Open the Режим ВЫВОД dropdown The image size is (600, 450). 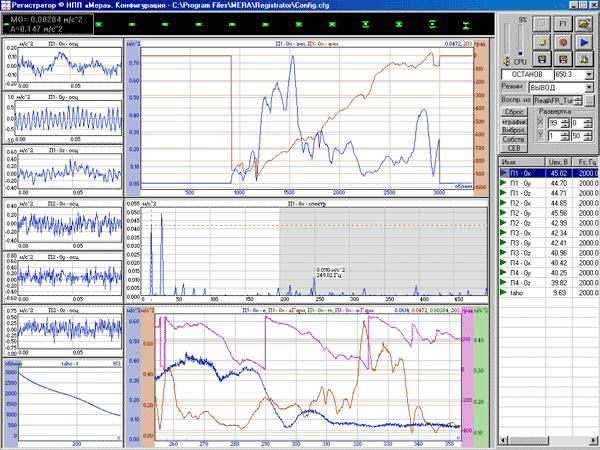point(590,89)
